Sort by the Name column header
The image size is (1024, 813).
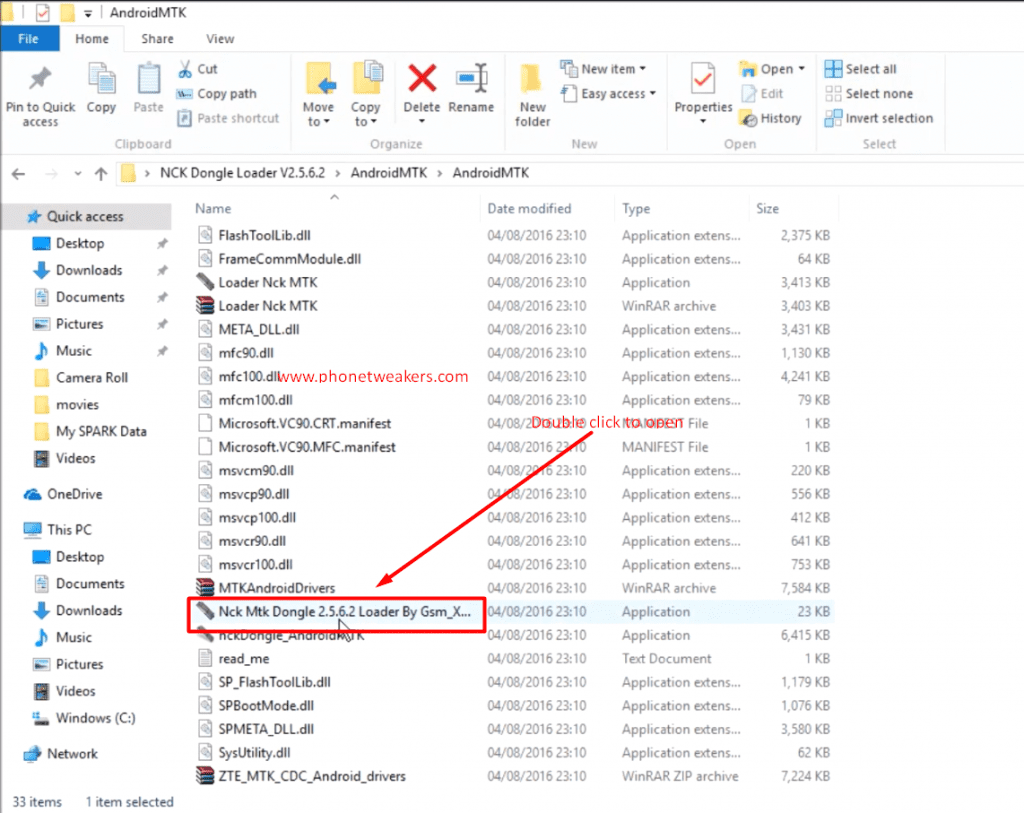pyautogui.click(x=213, y=208)
